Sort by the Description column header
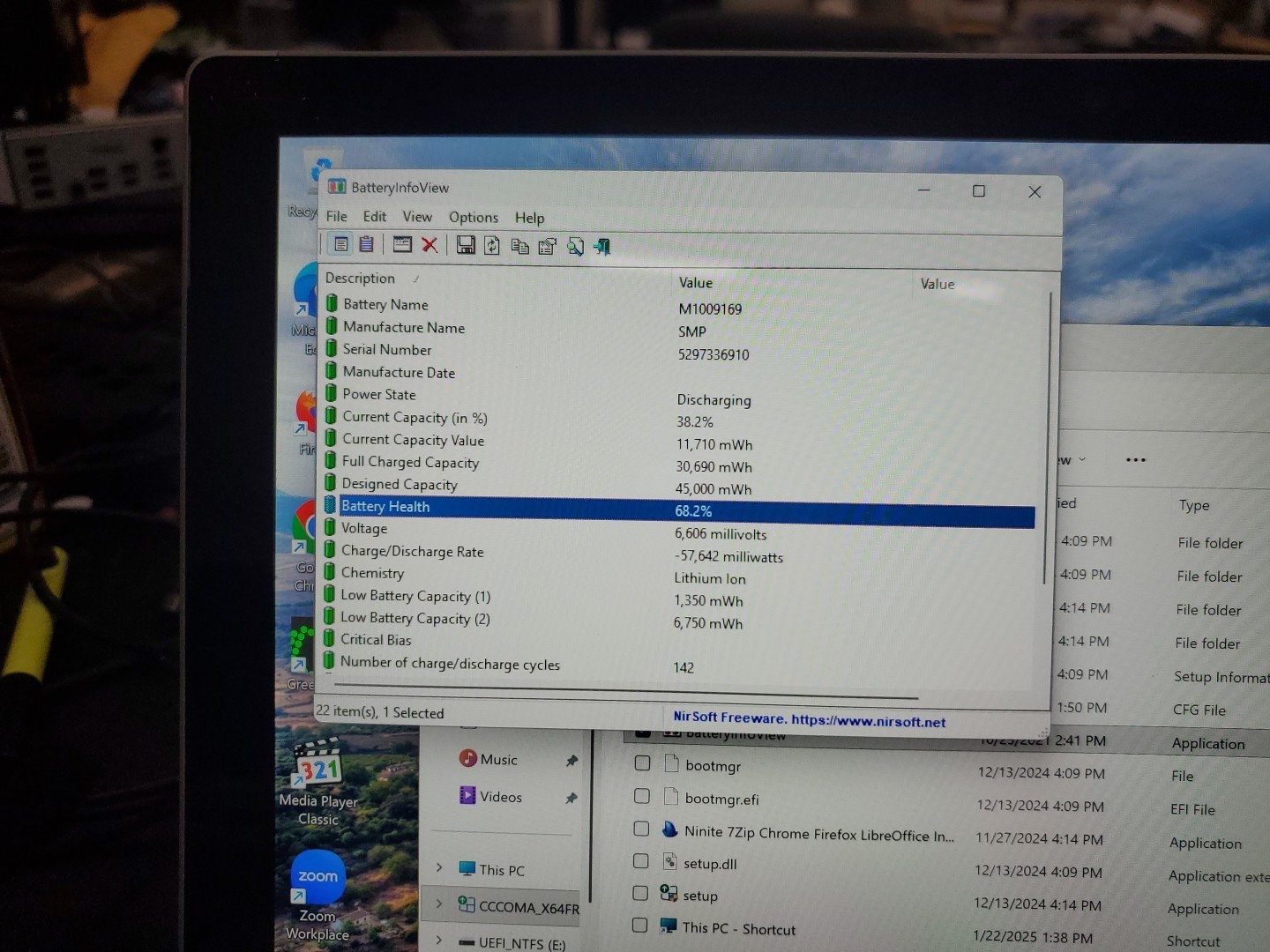 click(494, 279)
